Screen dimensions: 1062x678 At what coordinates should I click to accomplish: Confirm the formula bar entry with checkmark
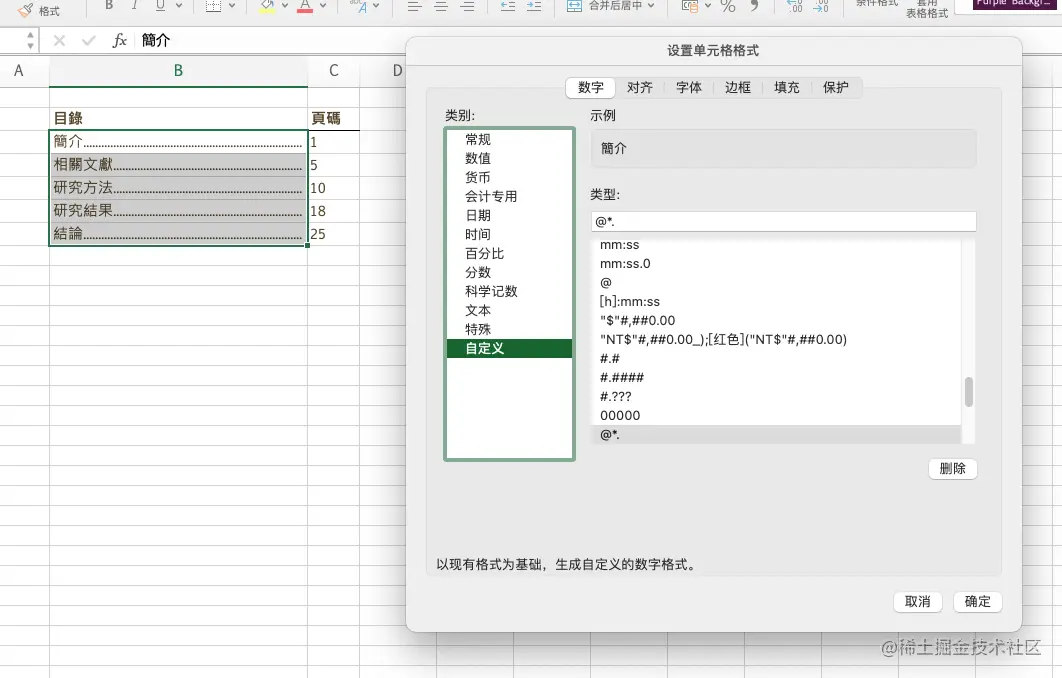[88, 41]
